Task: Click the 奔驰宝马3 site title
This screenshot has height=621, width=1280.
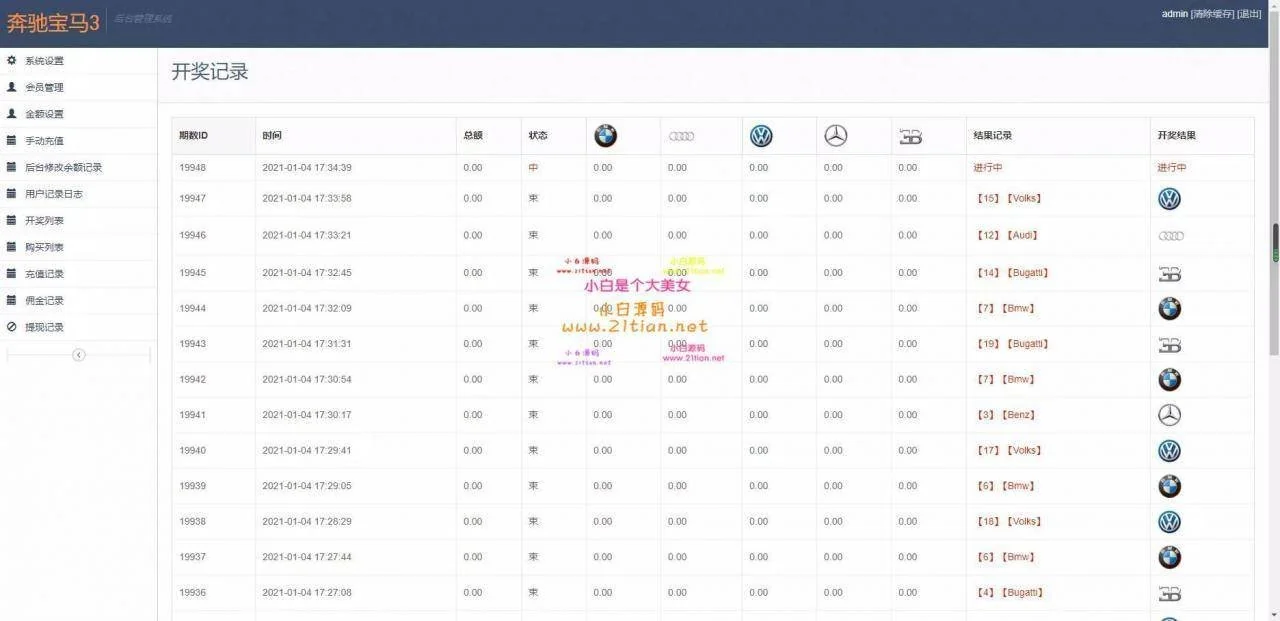Action: point(53,23)
